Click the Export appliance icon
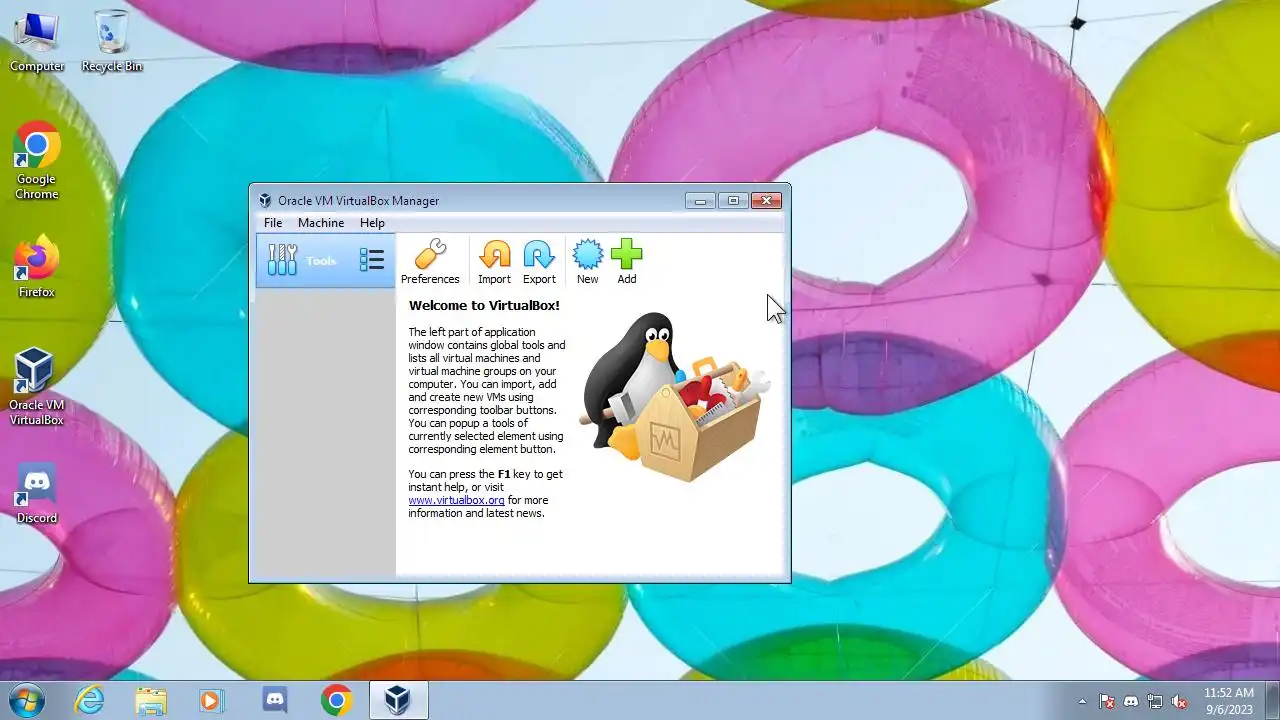 tap(539, 262)
